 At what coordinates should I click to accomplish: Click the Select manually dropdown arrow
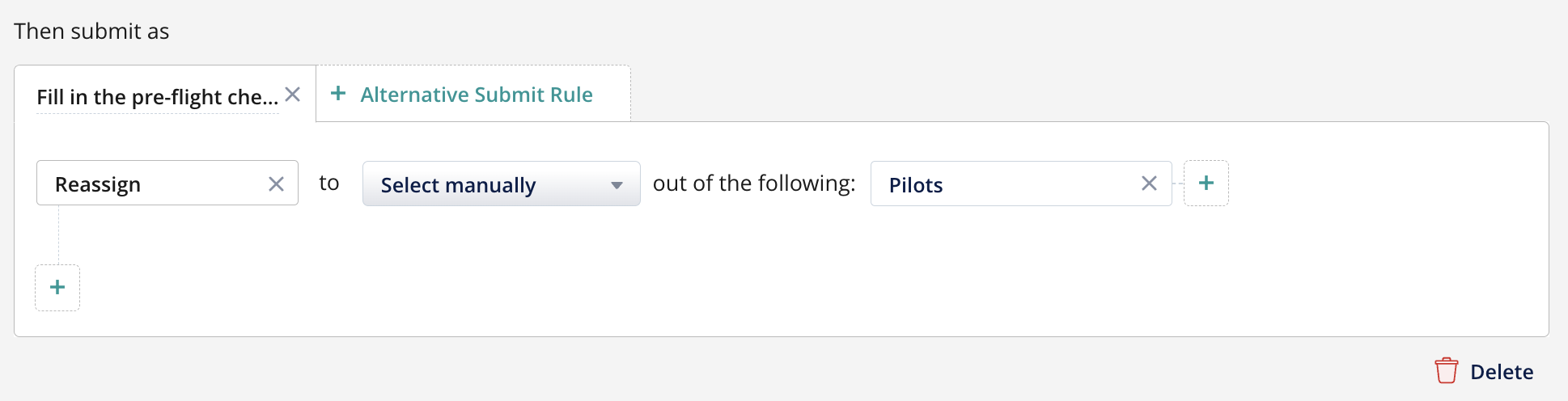(x=617, y=185)
